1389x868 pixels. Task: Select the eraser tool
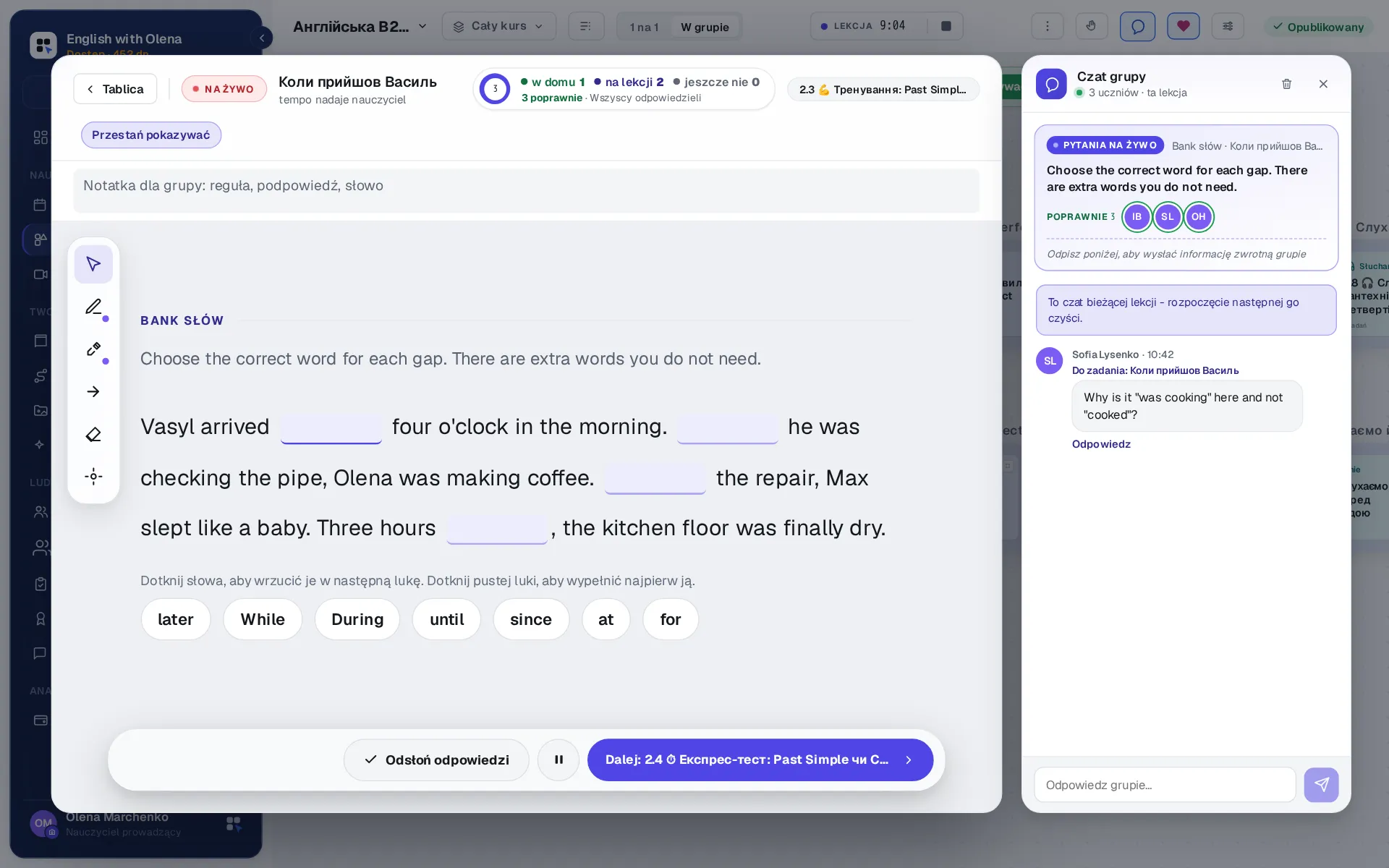point(93,434)
